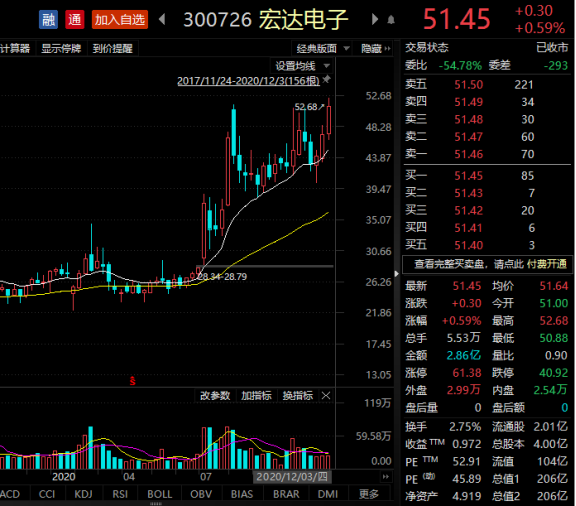The image size is (576, 506).
Task: Click the 卖三 price 51.48
Action: (x=468, y=119)
